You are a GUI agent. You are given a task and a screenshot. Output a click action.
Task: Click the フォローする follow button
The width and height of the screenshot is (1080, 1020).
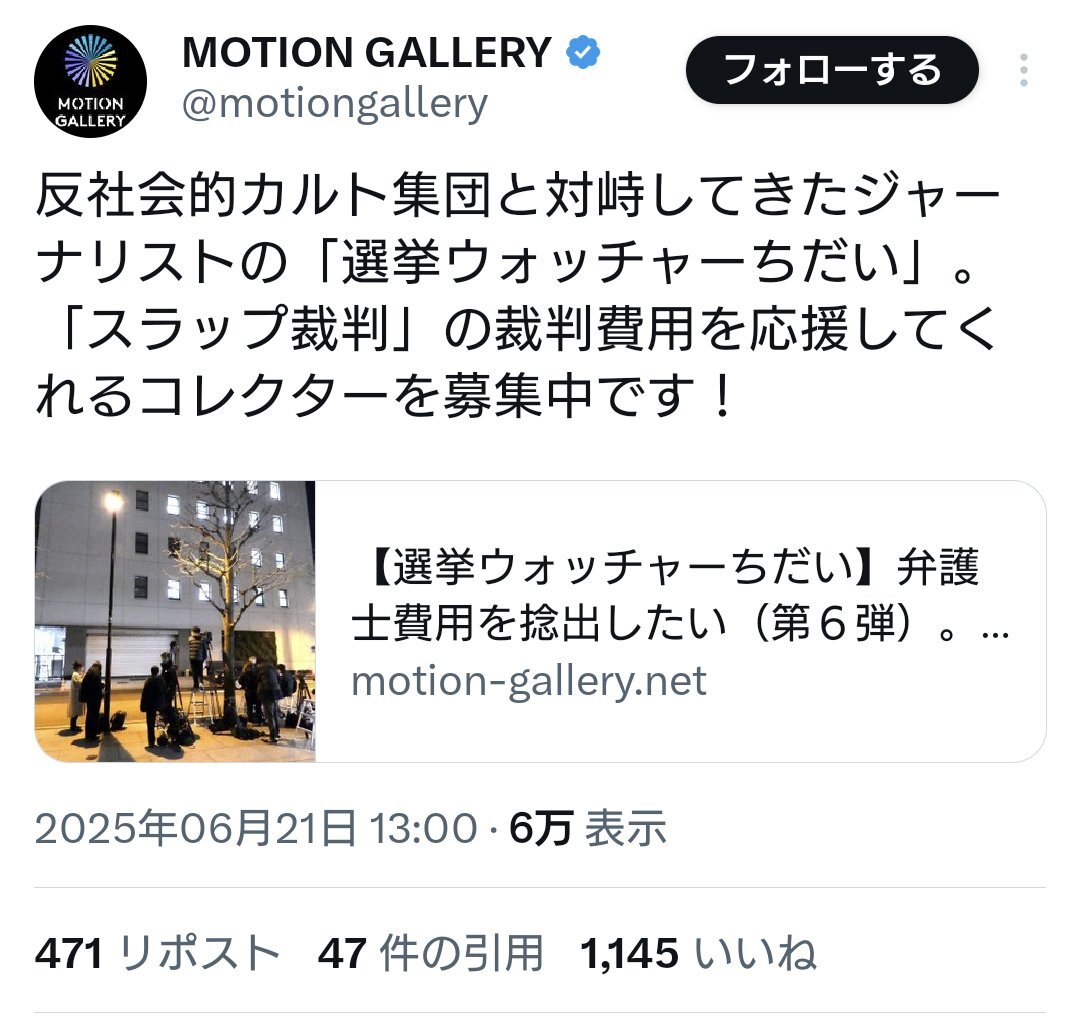pos(832,70)
